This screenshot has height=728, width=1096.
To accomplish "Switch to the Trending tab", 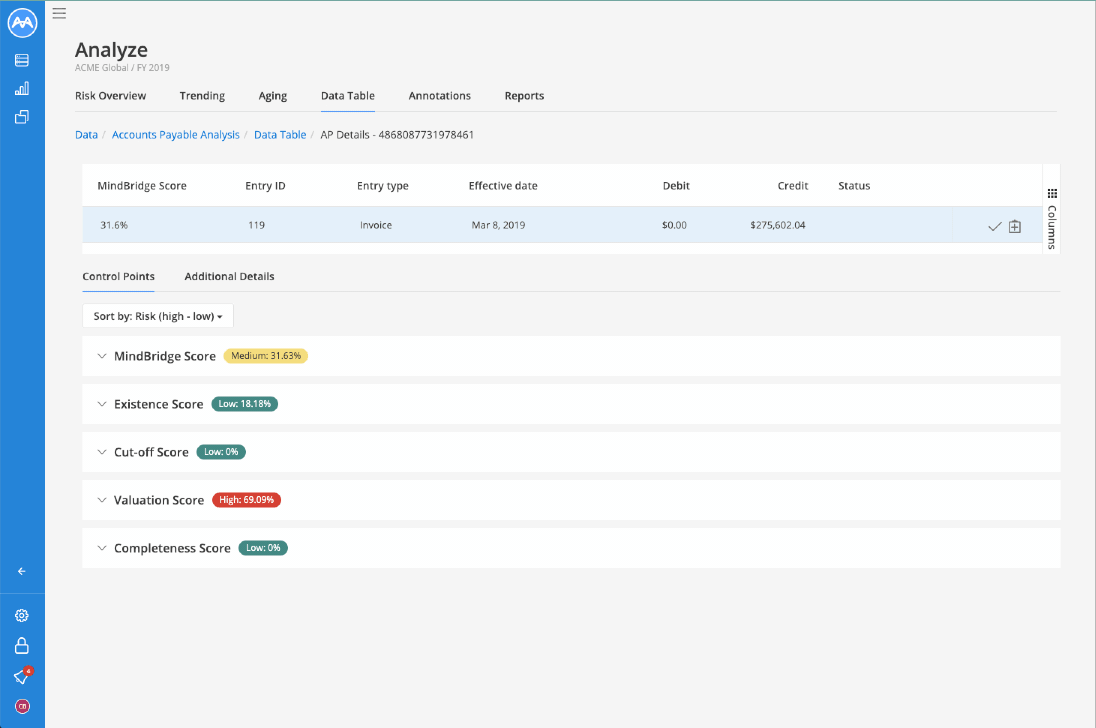I will click(202, 96).
